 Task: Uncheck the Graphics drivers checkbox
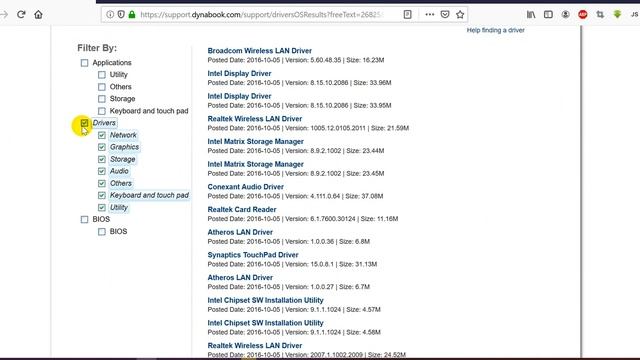pos(102,147)
